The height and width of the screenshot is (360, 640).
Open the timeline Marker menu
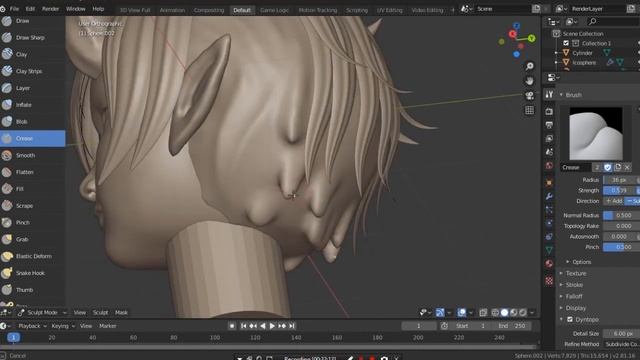pyautogui.click(x=108, y=326)
